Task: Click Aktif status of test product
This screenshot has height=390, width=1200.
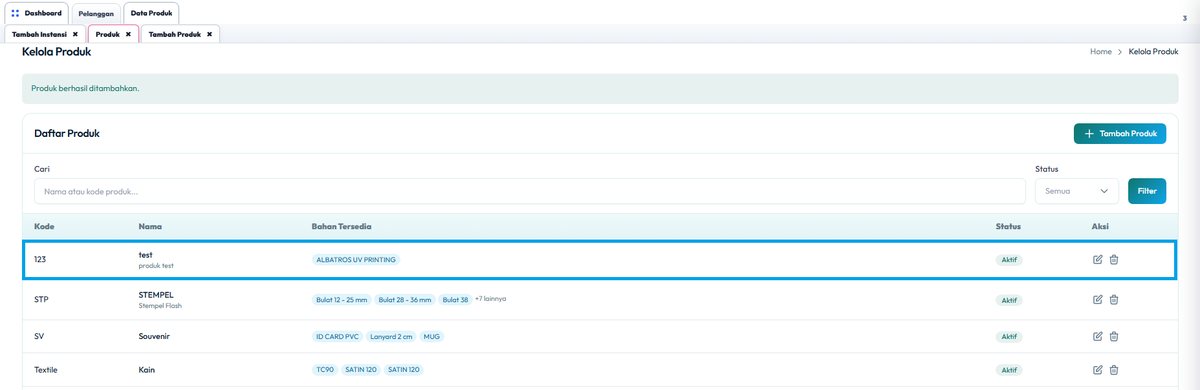Action: [x=1009, y=260]
